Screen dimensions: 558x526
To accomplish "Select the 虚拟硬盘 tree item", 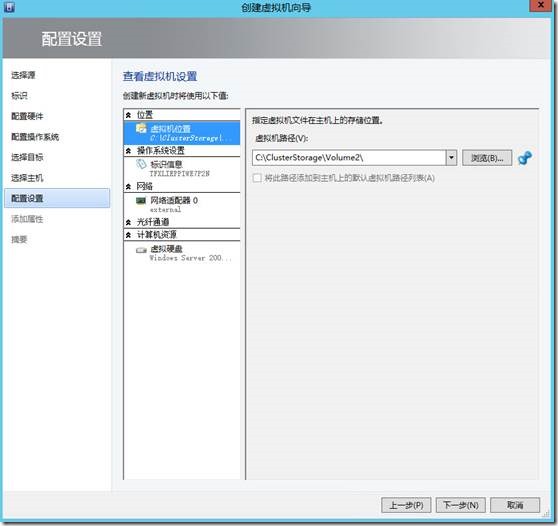I will click(182, 253).
